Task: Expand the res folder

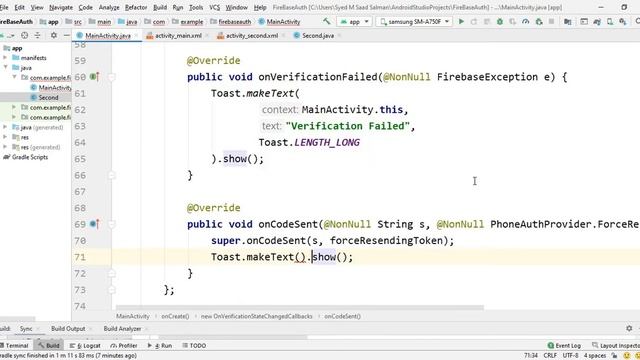Action: coord(5,137)
